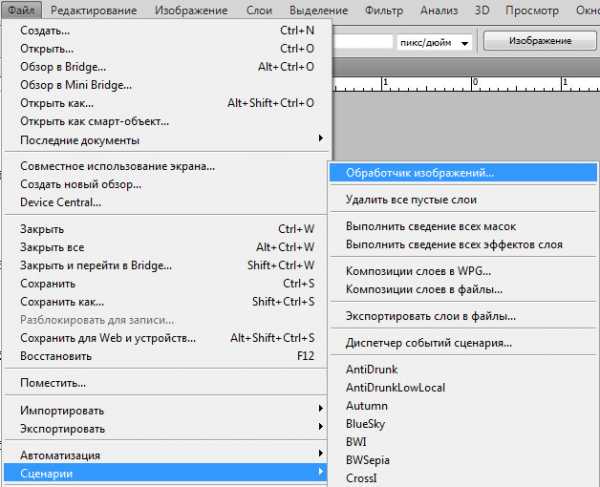Screen dimensions: 600x487
Task: Run the BlueSky script
Action: (463, 424)
